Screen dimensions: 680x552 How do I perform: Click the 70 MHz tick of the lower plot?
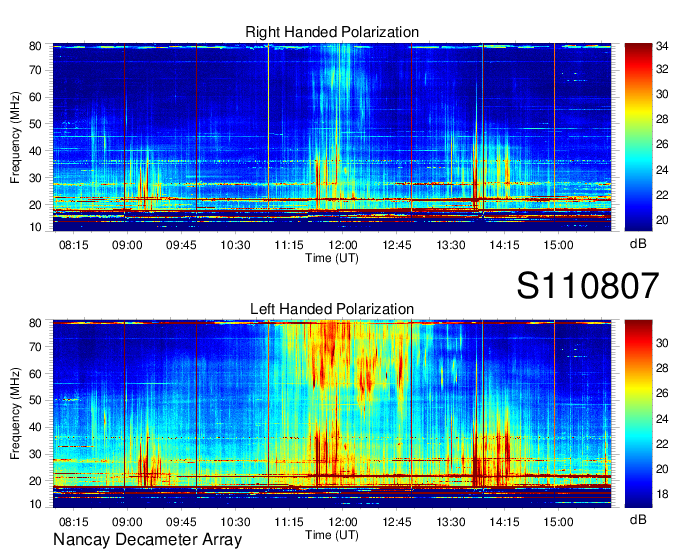coord(35,346)
